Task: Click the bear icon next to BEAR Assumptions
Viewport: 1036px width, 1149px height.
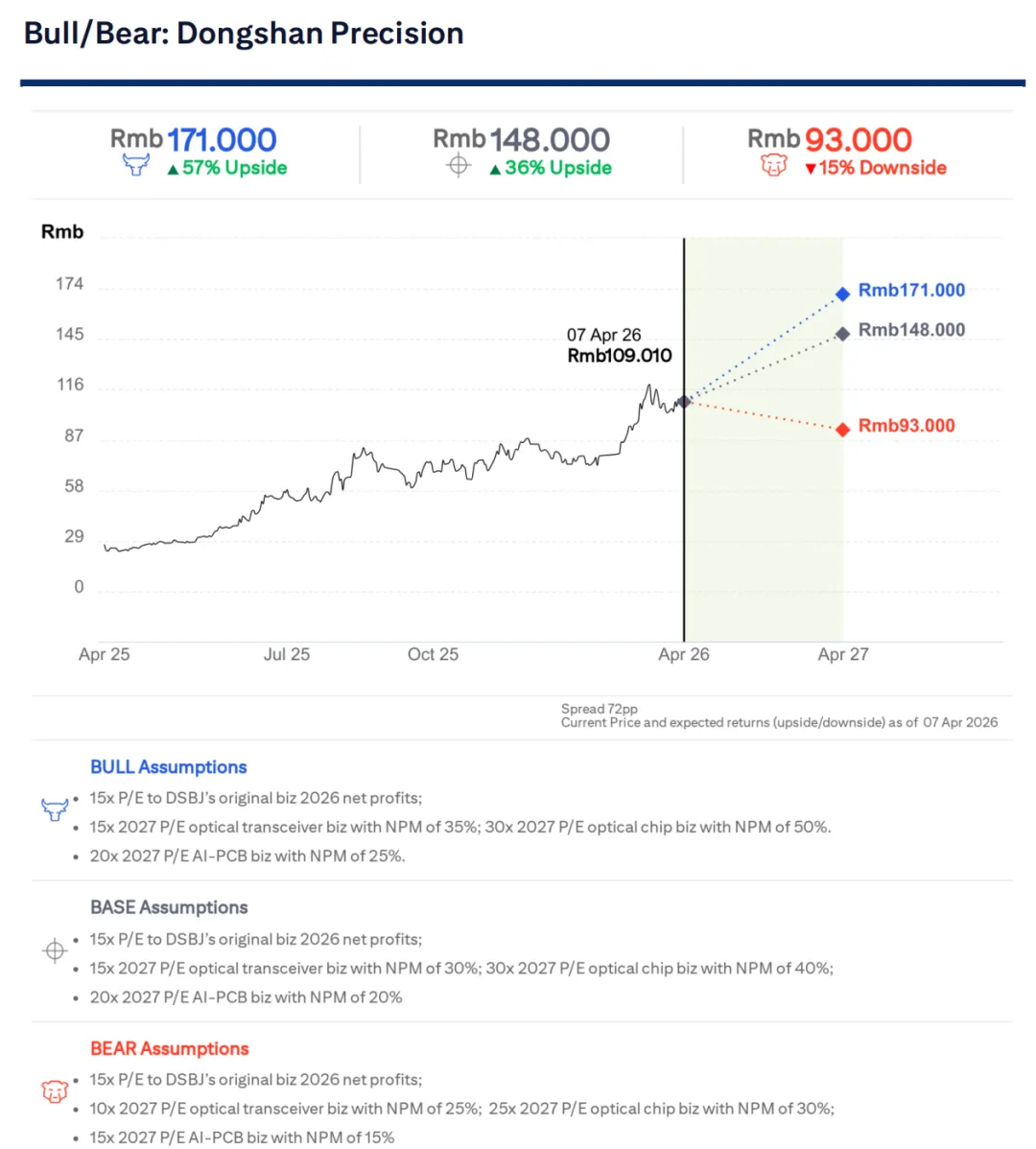Action: [x=55, y=1091]
